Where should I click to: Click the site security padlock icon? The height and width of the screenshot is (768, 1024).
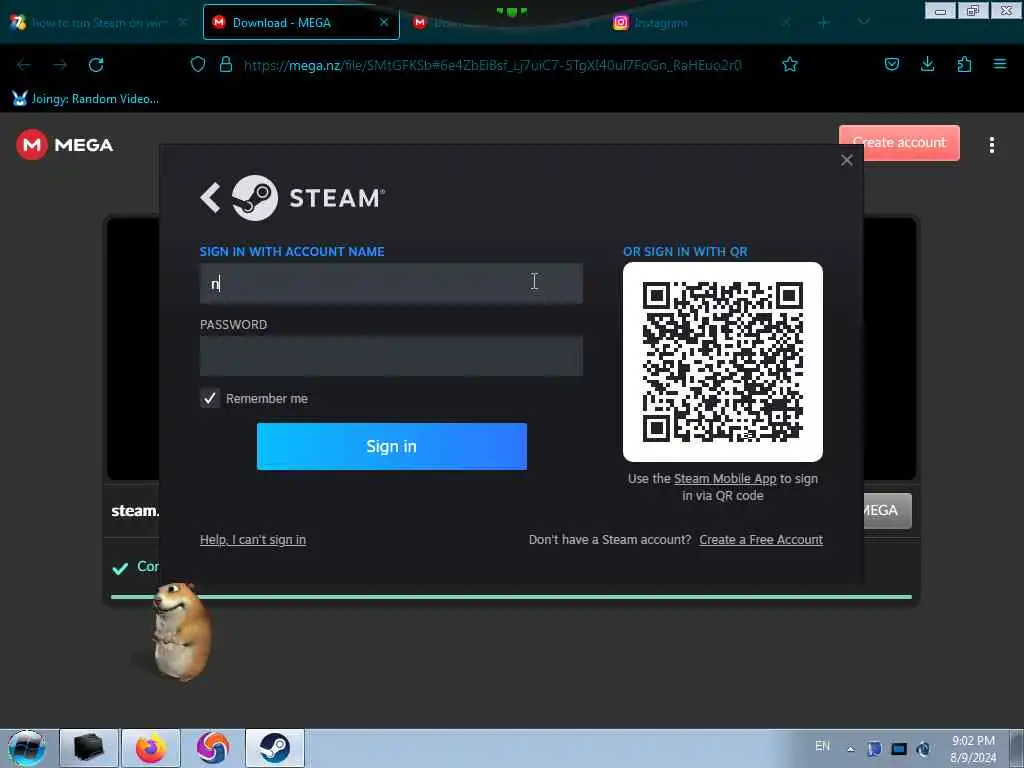click(226, 65)
